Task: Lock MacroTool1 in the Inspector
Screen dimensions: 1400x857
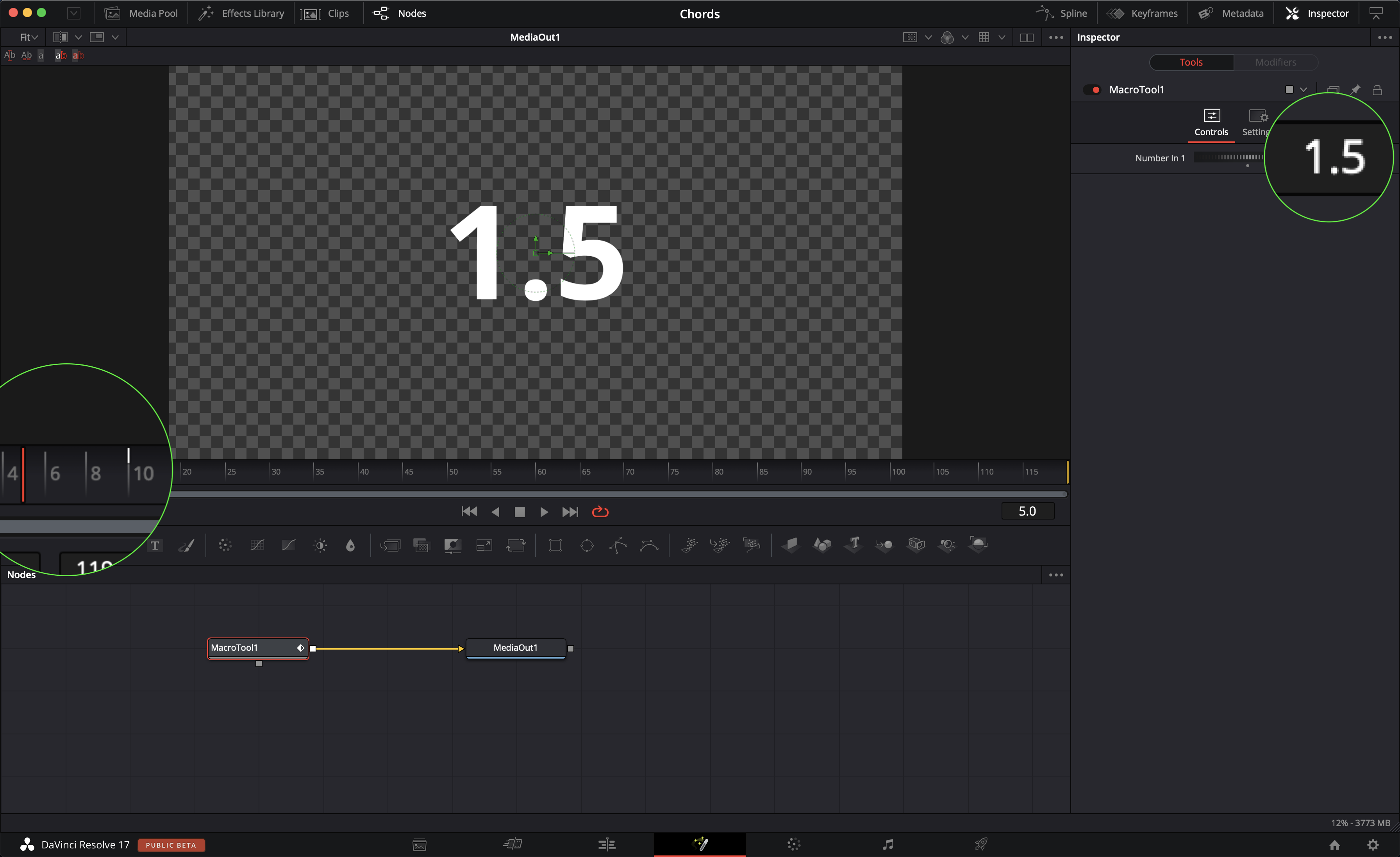Action: click(x=1377, y=90)
